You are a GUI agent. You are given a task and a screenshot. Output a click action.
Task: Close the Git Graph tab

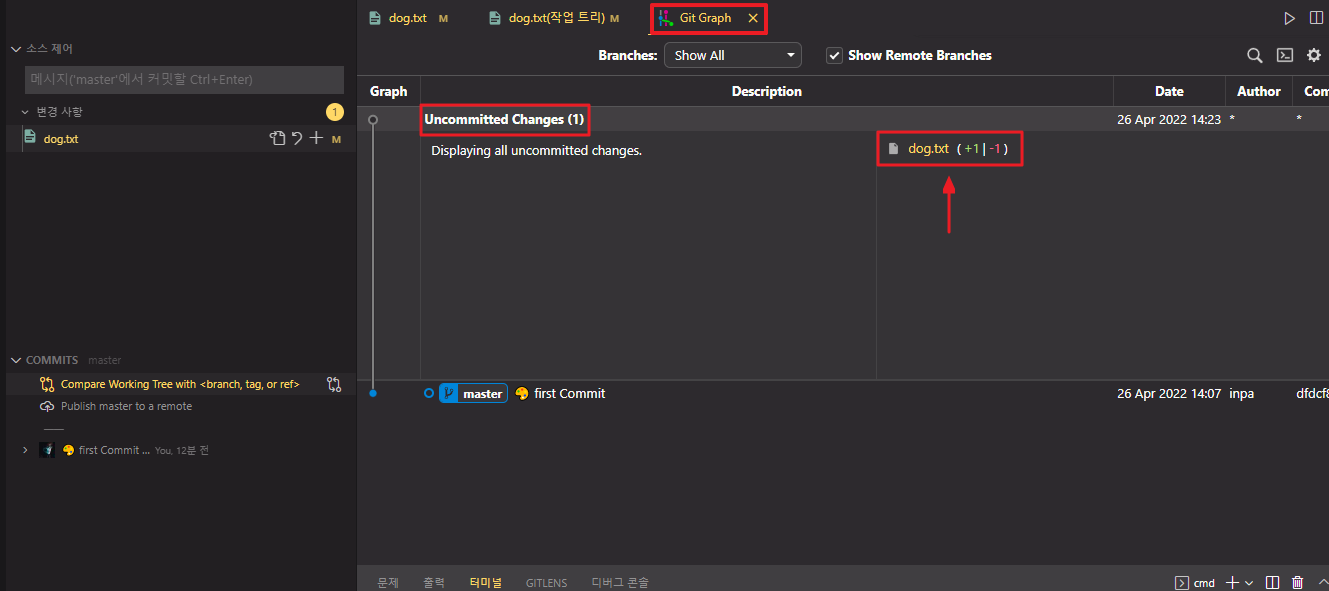coord(753,18)
